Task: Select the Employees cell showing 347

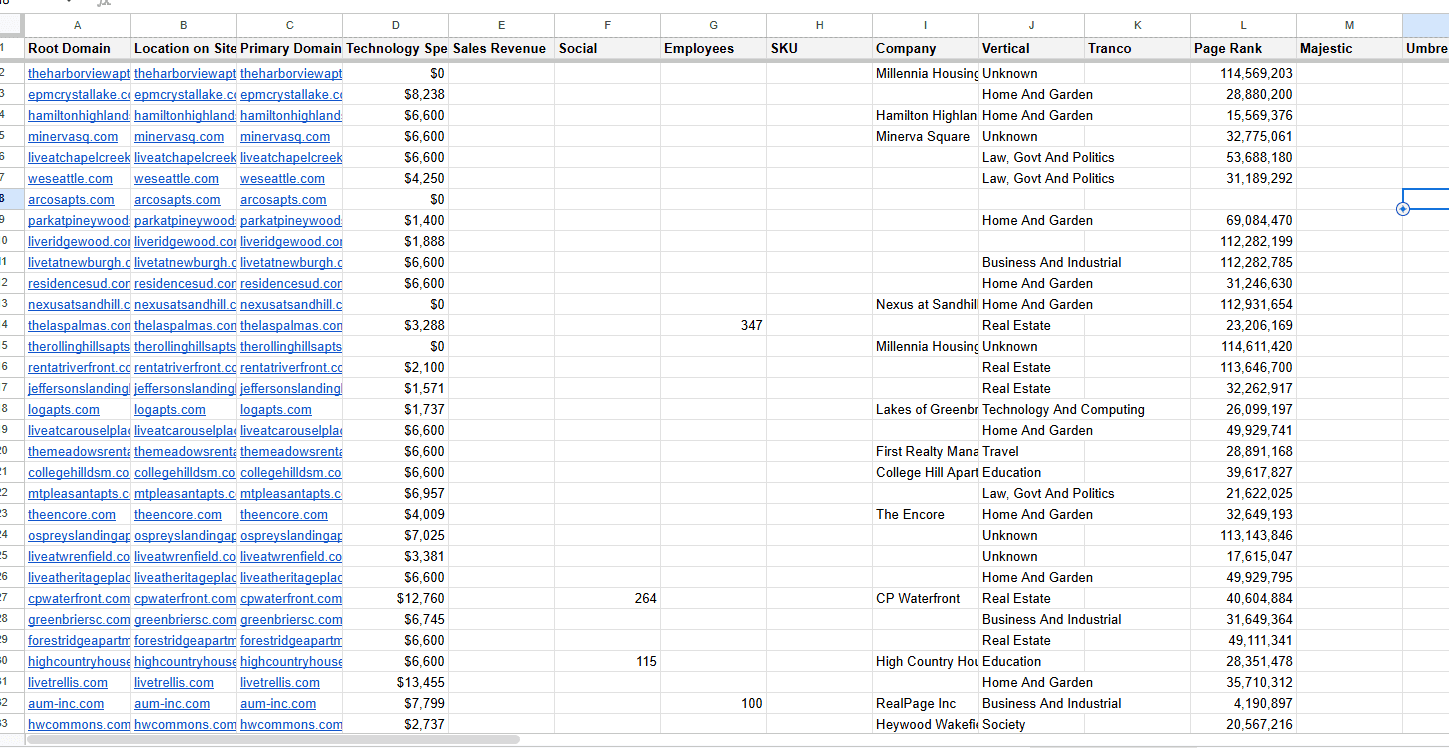Action: click(714, 325)
